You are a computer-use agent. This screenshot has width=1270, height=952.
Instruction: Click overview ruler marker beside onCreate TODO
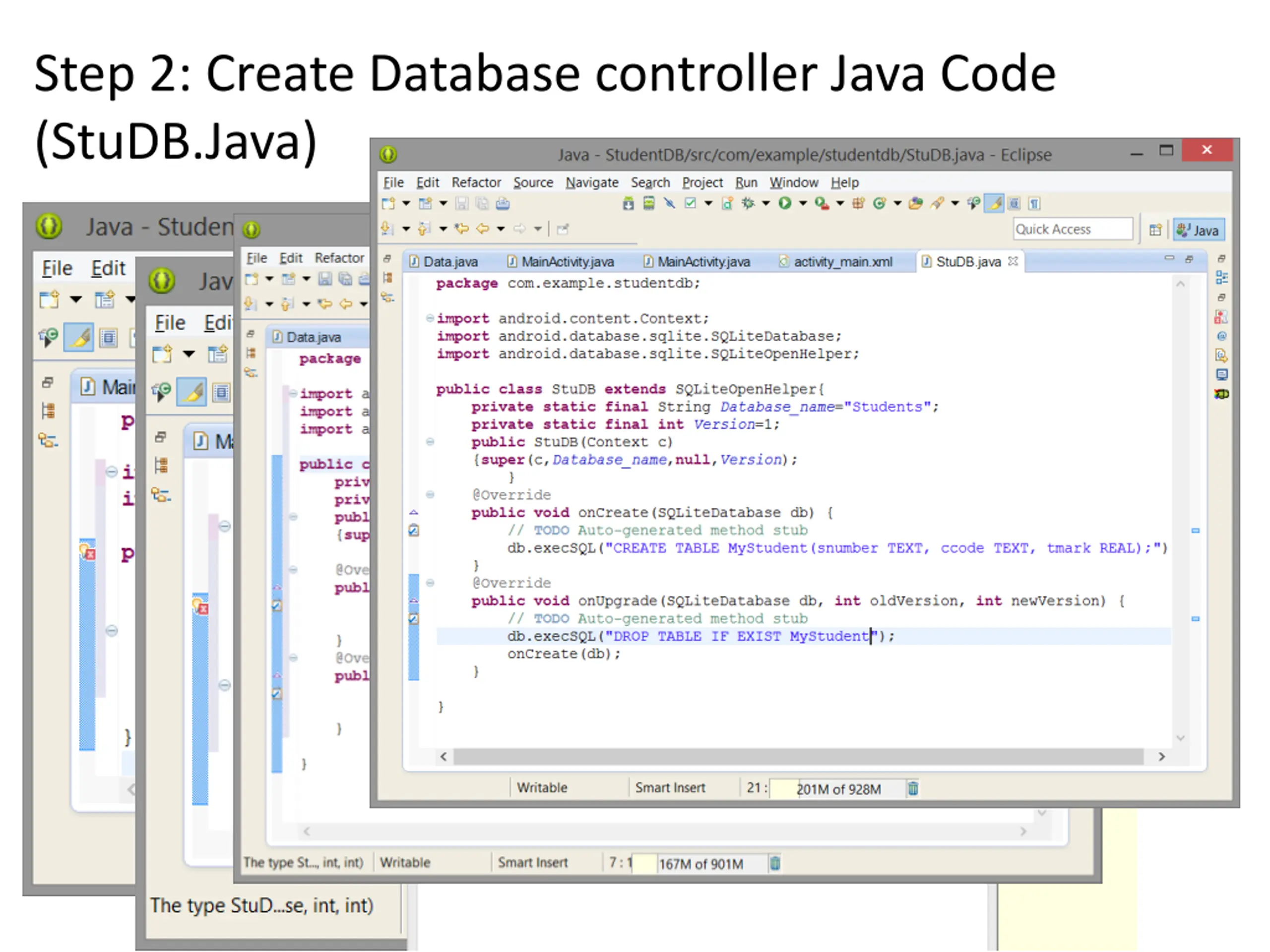(x=1196, y=531)
